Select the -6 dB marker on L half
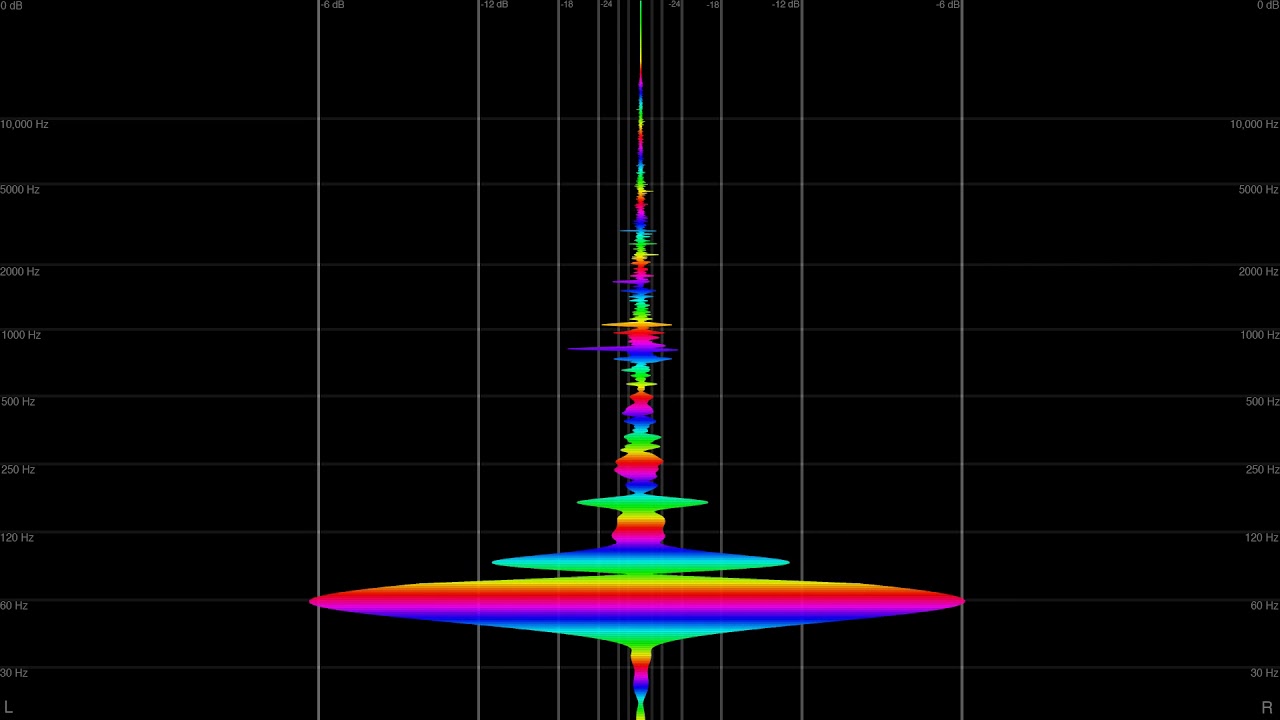Viewport: 1280px width, 720px height. (x=333, y=5)
